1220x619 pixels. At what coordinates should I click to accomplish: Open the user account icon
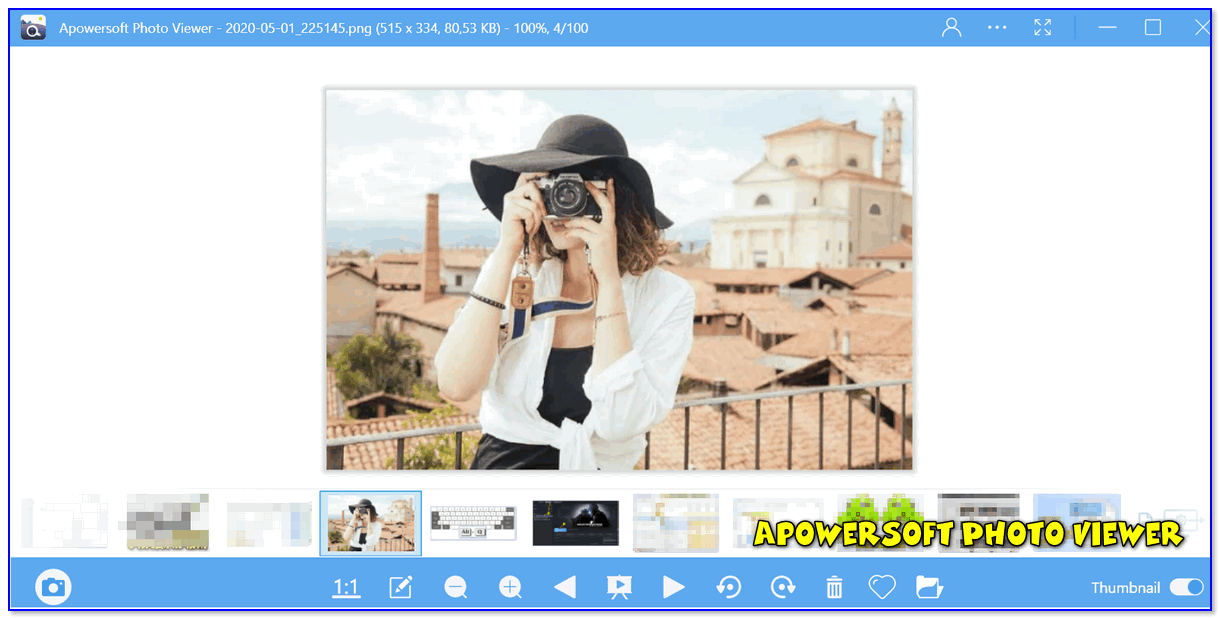[951, 28]
